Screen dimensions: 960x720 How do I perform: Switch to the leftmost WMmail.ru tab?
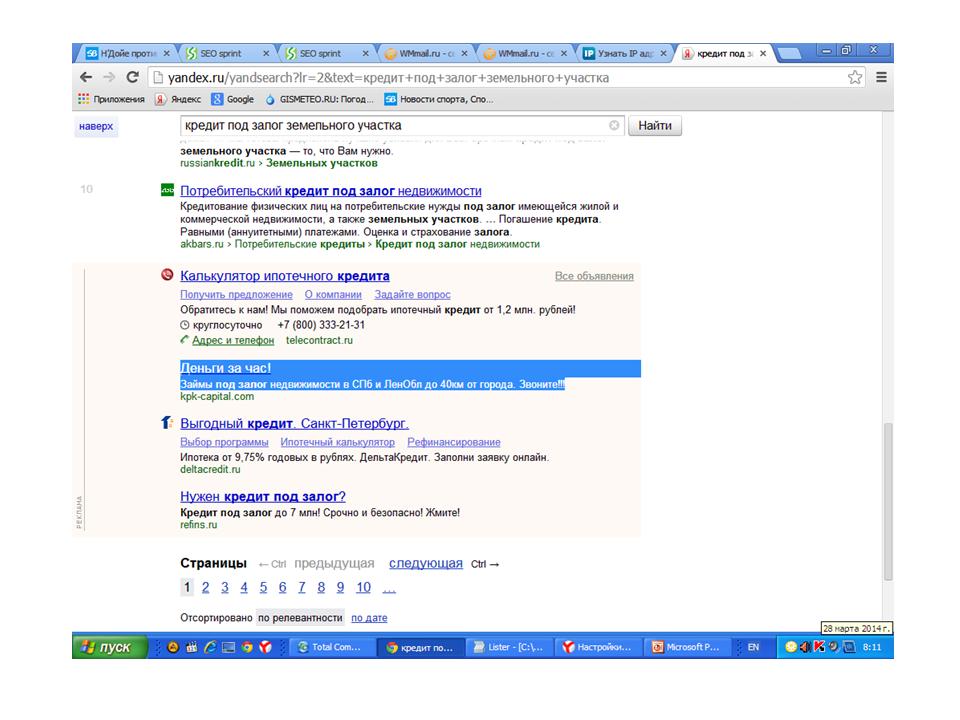pyautogui.click(x=426, y=53)
